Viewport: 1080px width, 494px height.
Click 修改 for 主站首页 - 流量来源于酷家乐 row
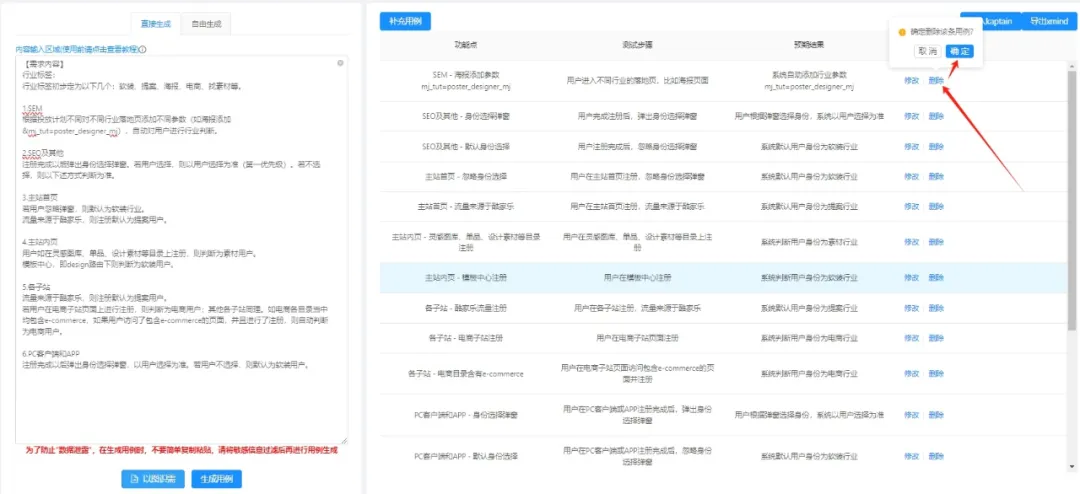point(911,206)
